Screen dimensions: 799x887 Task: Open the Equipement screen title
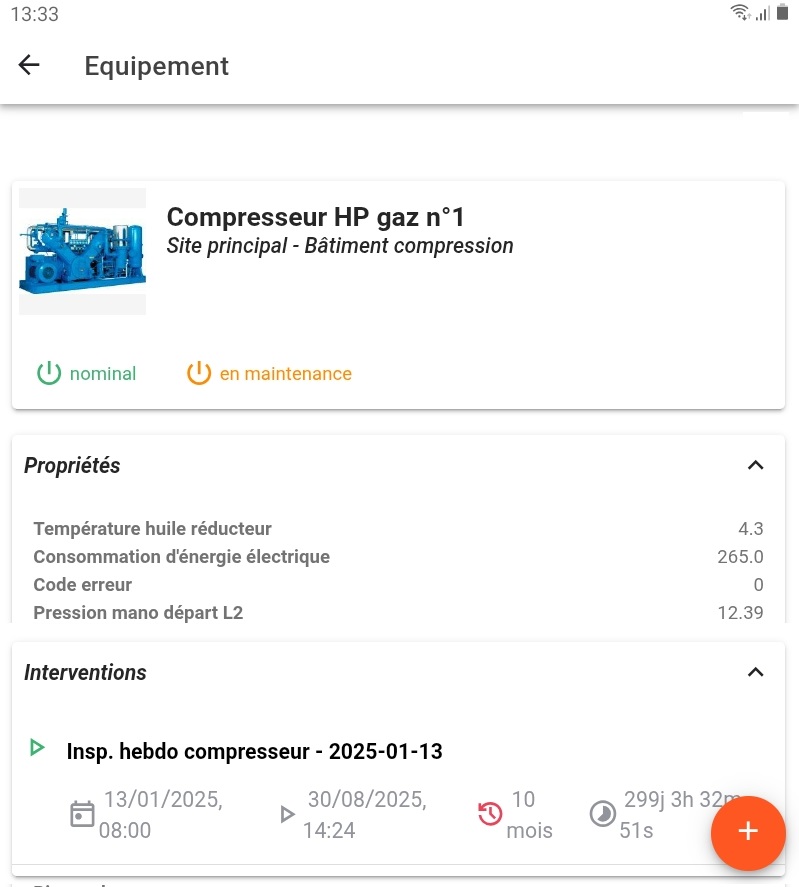pos(156,66)
